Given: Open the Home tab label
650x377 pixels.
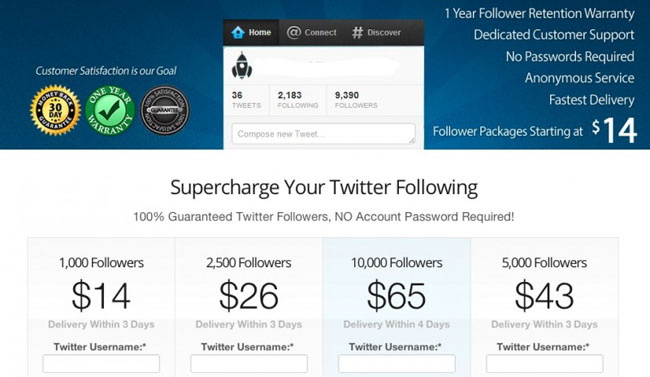Looking at the screenshot, I should (x=260, y=32).
